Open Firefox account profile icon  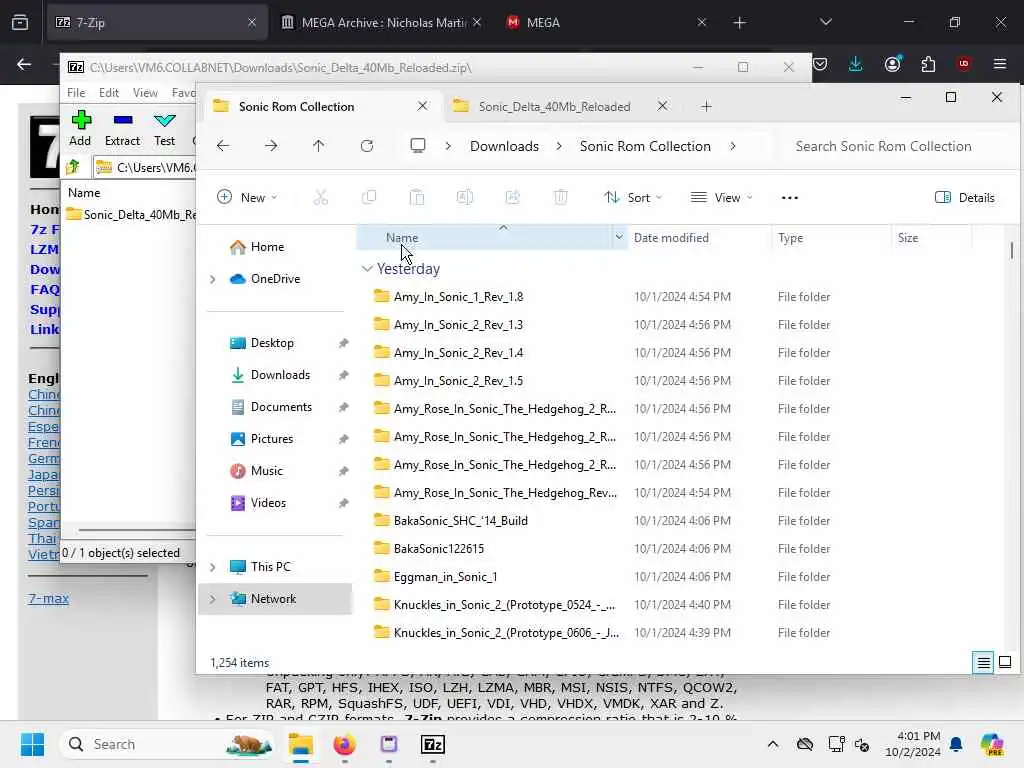coord(892,64)
